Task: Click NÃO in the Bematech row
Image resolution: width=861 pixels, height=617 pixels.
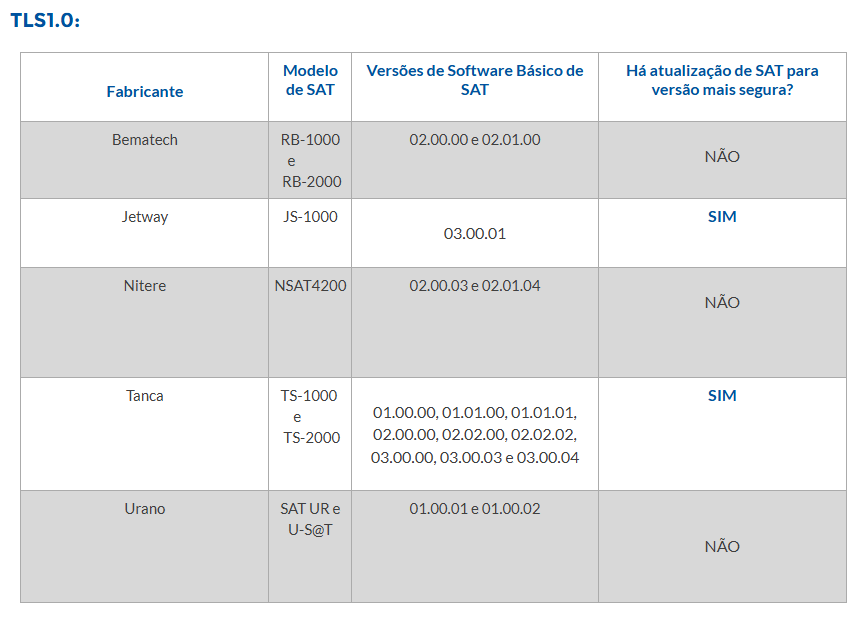Action: (722, 156)
